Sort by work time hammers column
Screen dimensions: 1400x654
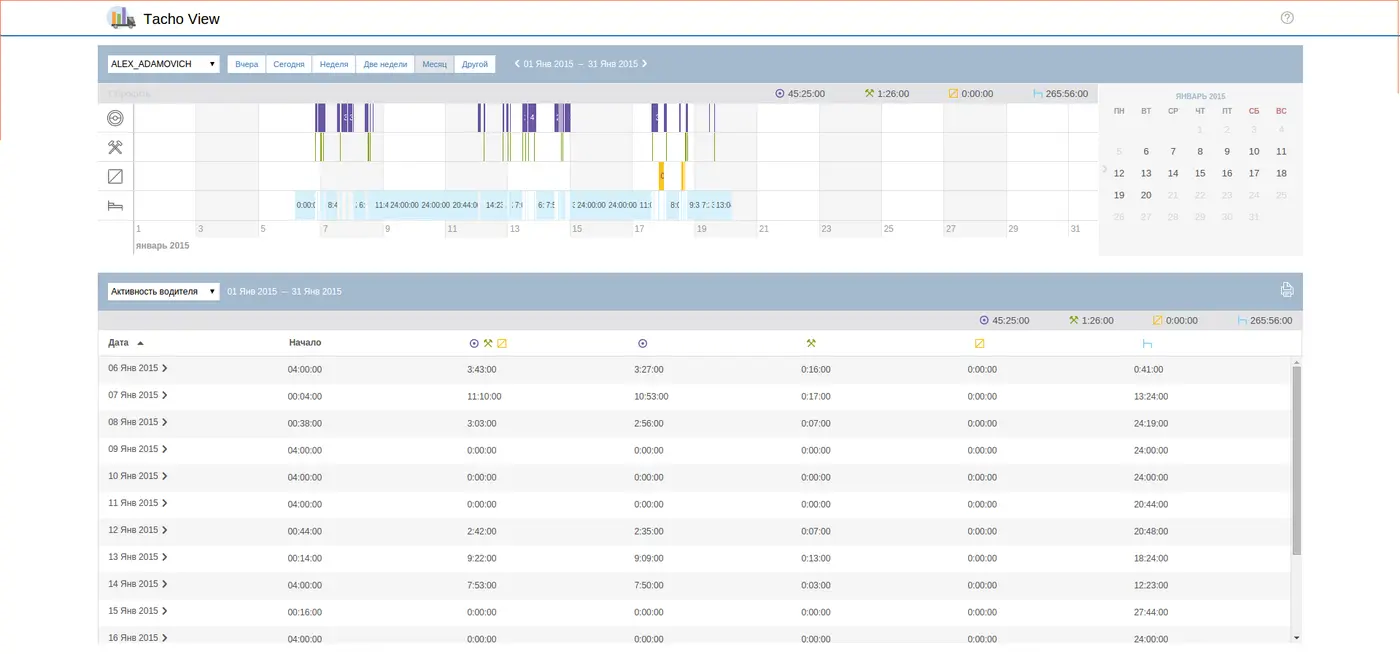[811, 344]
